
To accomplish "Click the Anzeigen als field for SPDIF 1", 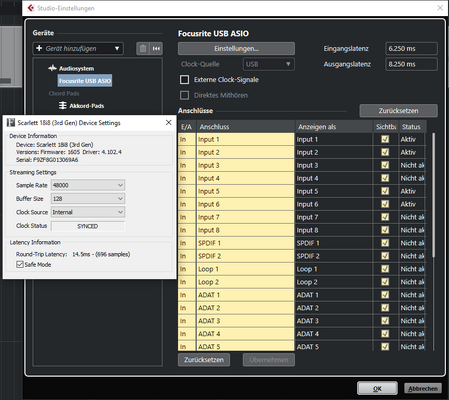I will click(333, 243).
